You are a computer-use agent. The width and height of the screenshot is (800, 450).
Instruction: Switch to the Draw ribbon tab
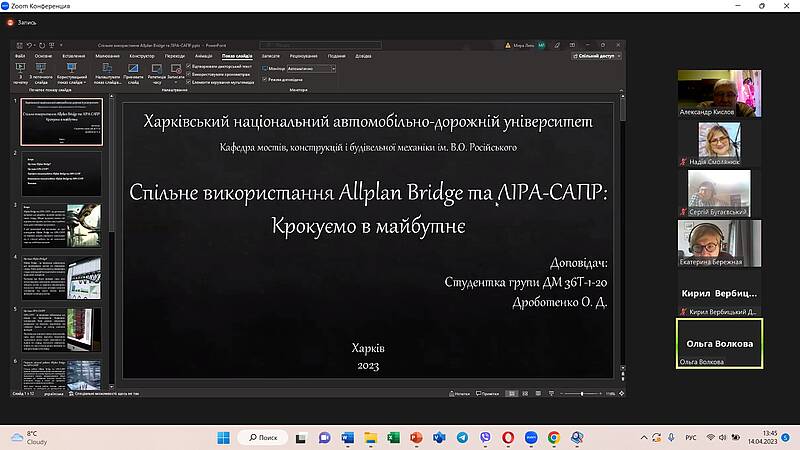point(108,56)
